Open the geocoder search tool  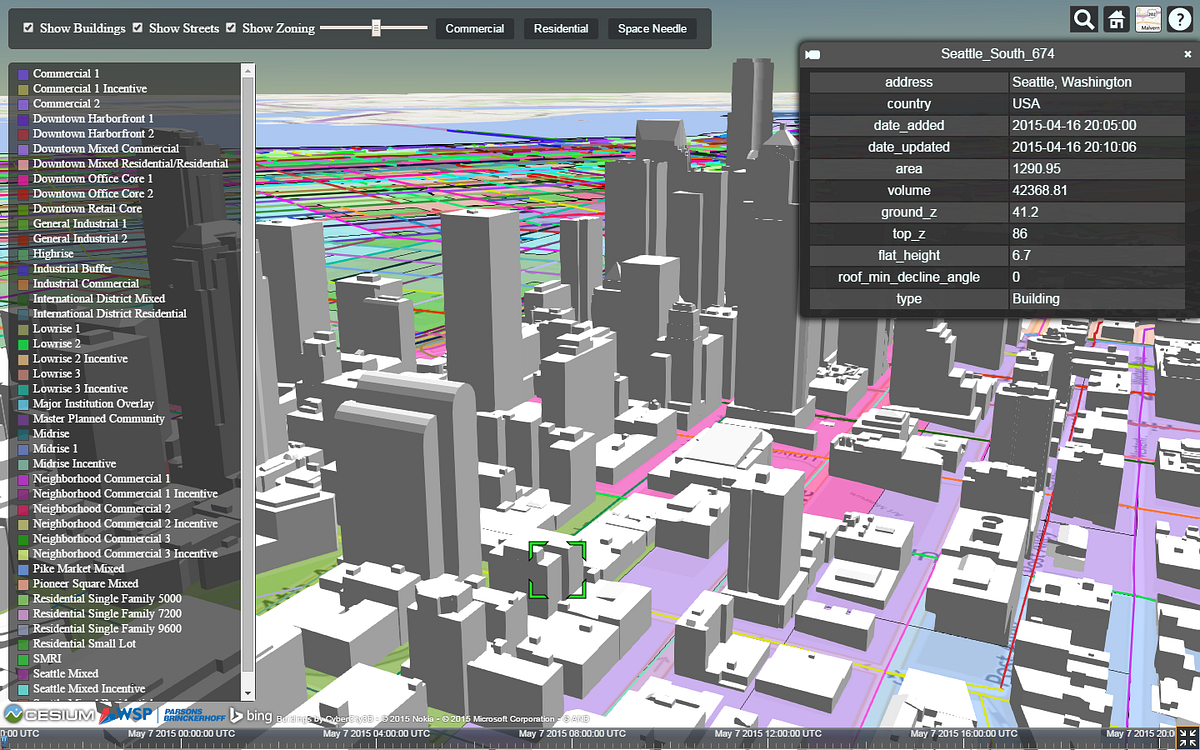(x=1082, y=19)
